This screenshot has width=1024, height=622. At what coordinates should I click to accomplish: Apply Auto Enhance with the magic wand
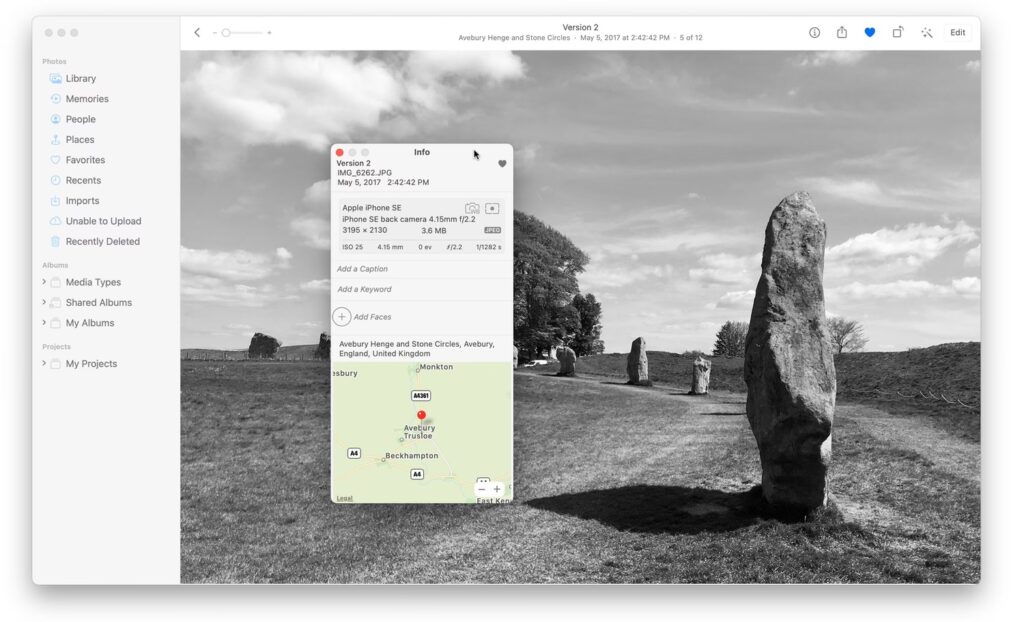[x=927, y=33]
